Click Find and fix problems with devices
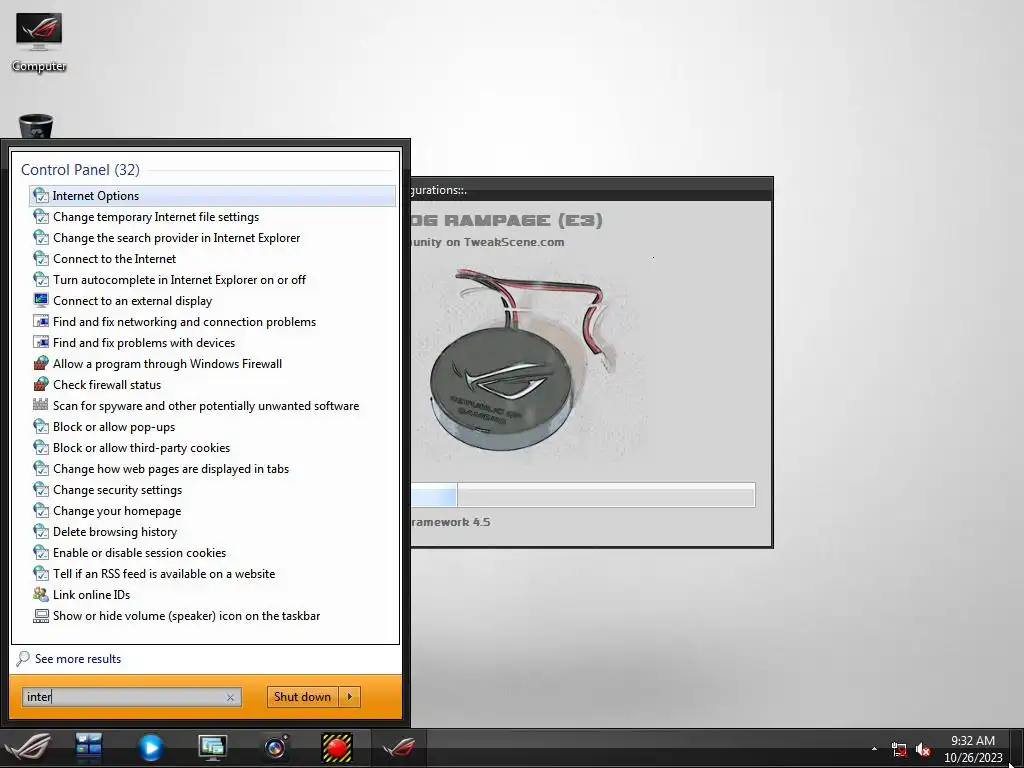This screenshot has width=1024, height=768. [x=212, y=343]
